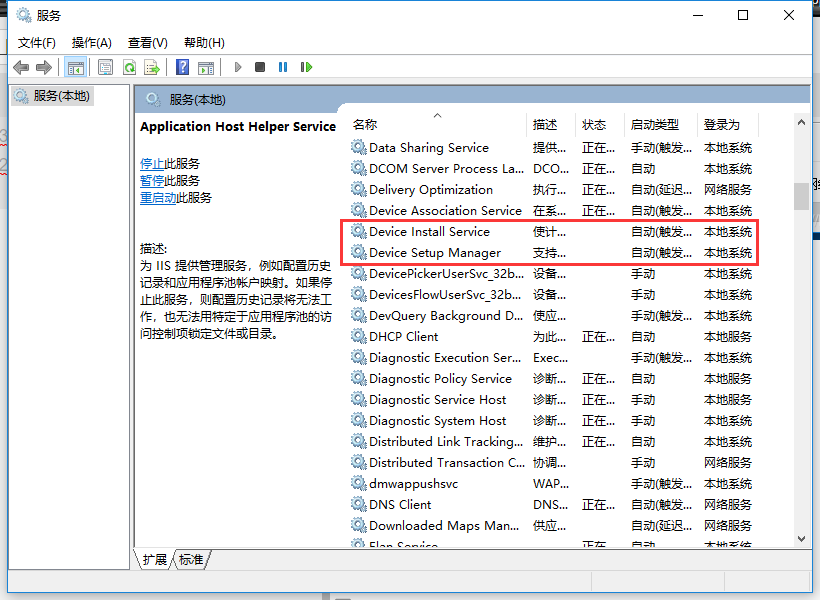820x600 pixels.
Task: Switch to the 标准 tab
Action: tap(190, 560)
